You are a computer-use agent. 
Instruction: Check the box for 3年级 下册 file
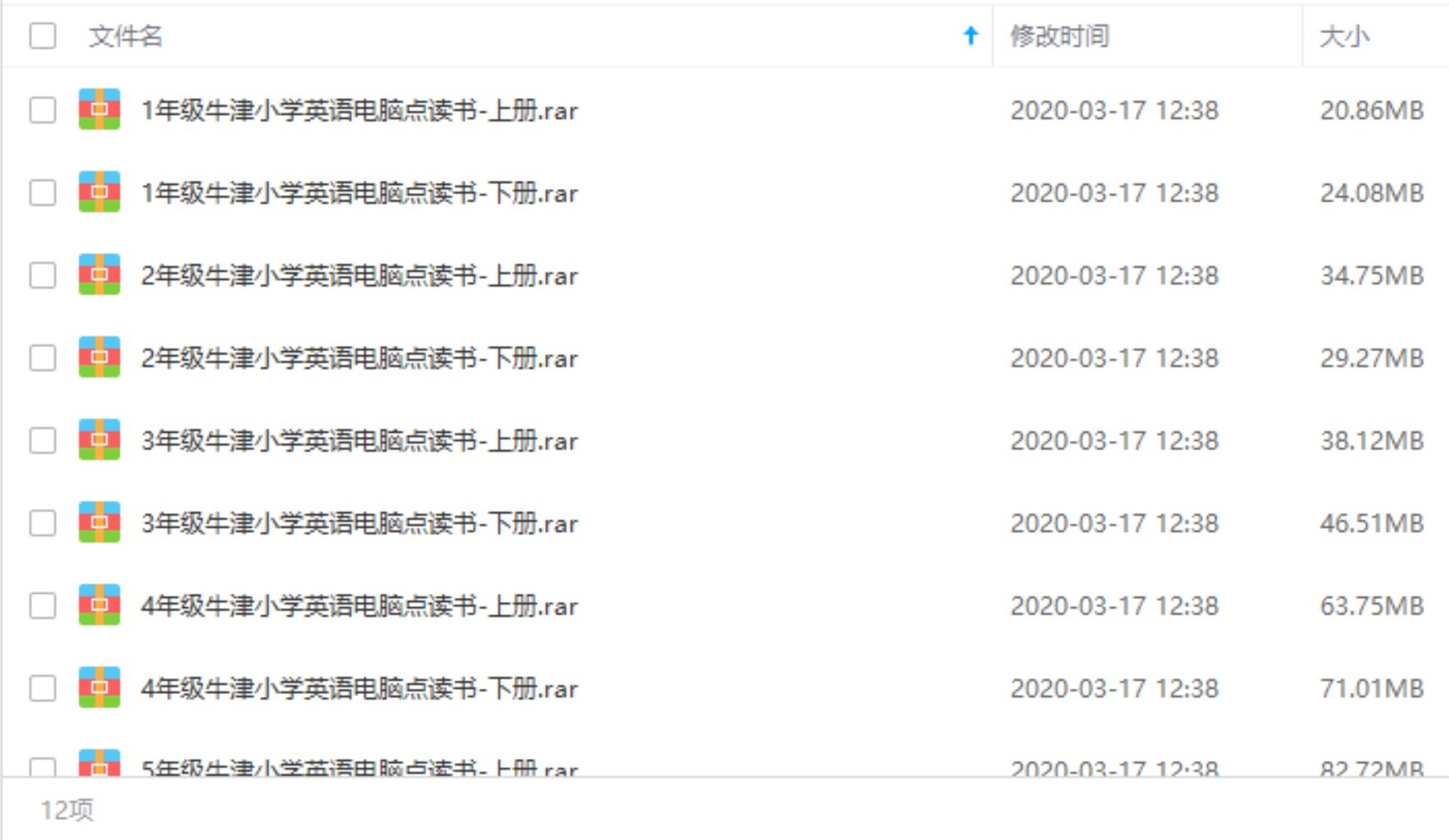click(x=43, y=523)
